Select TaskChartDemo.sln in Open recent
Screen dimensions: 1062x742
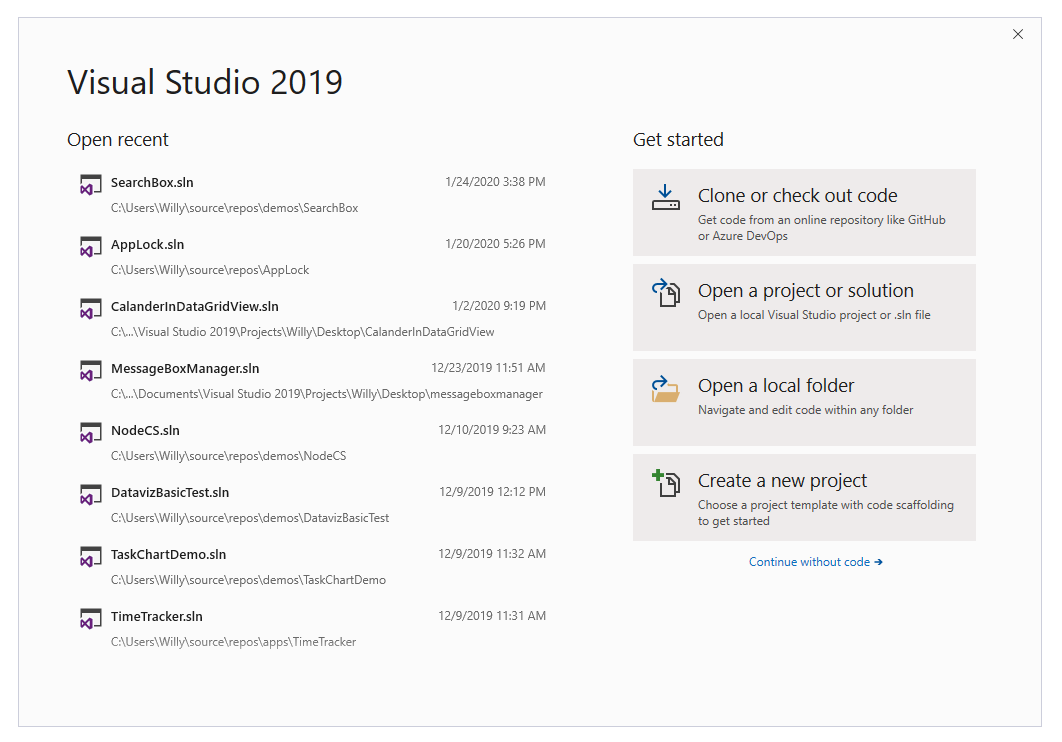(x=312, y=567)
